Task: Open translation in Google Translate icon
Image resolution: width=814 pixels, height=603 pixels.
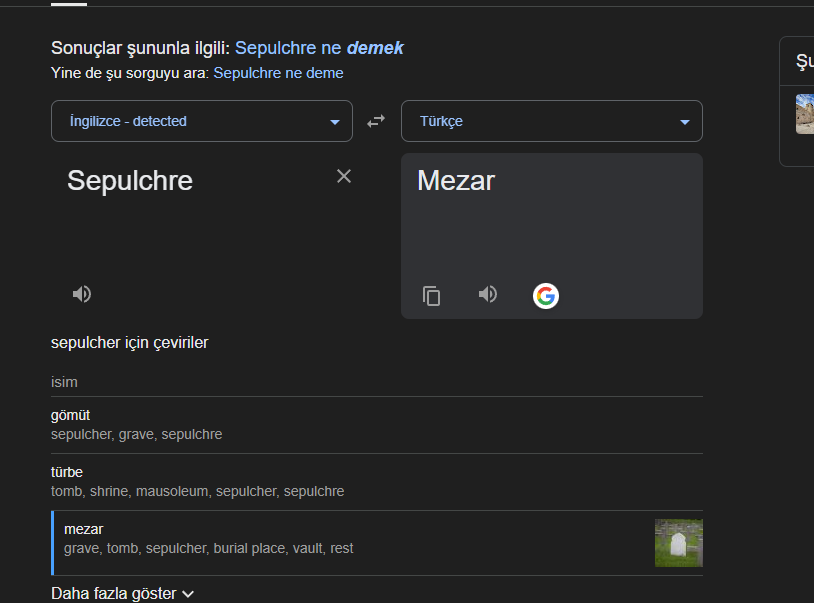Action: pos(546,296)
